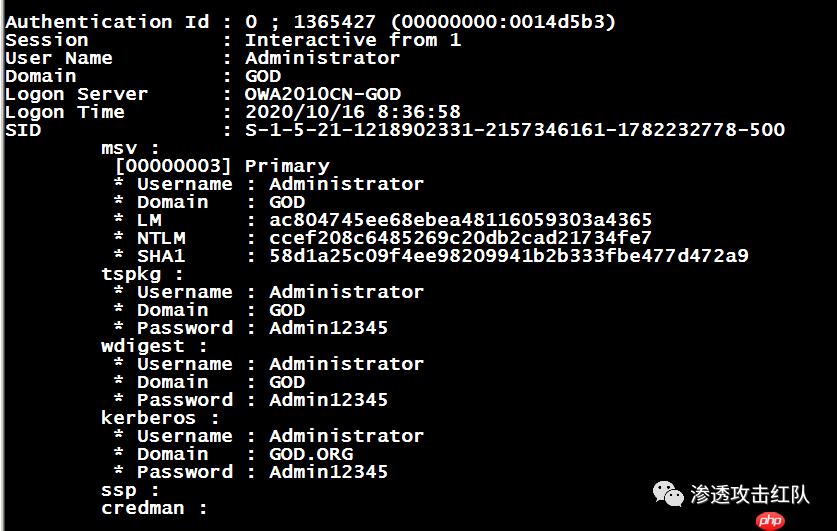Click the wdigest section header
837x531 pixels.
[154, 346]
